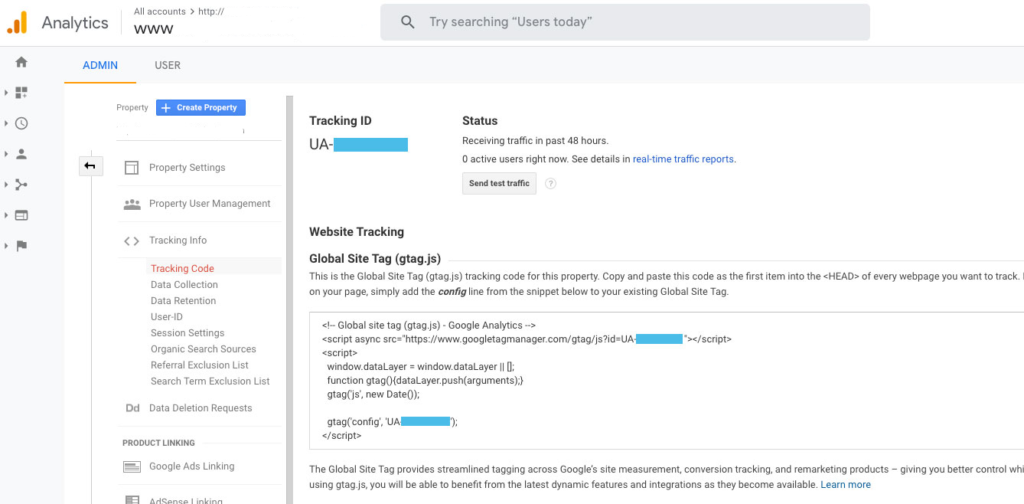The height and width of the screenshot is (504, 1024).
Task: Click the Global Site Tag (gtag.js) heading
Action: point(375,258)
